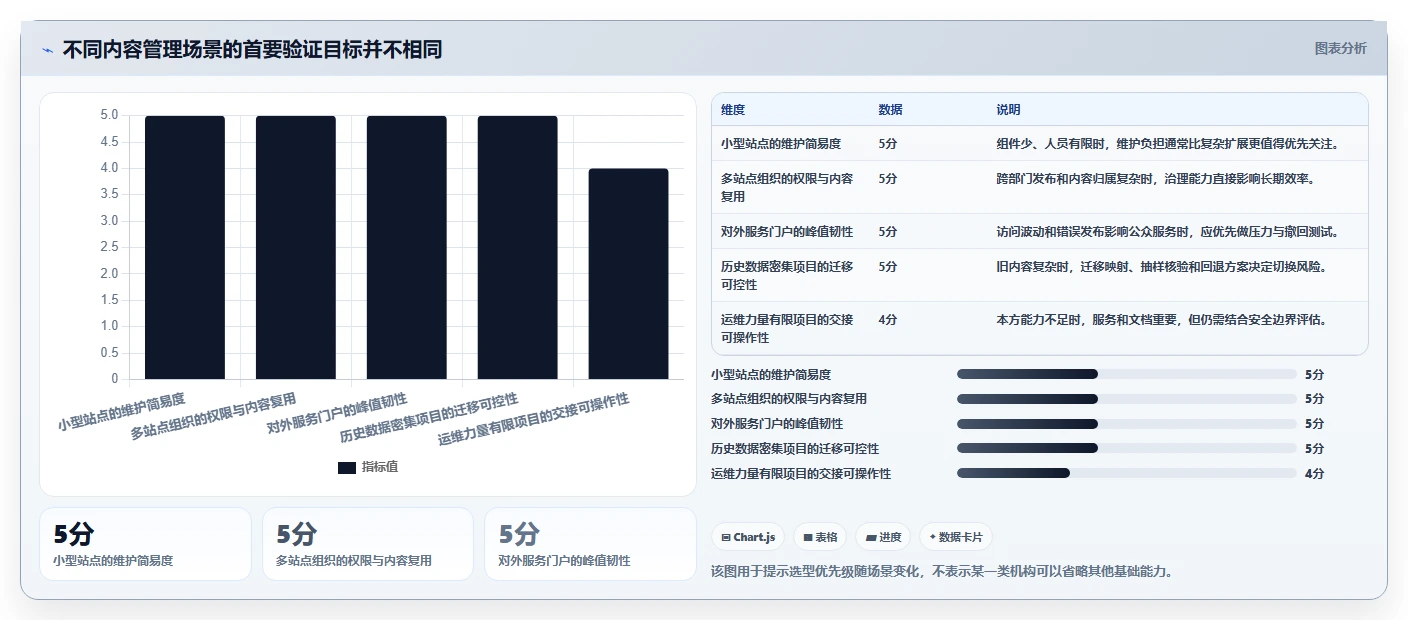The width and height of the screenshot is (1408, 620).
Task: Click description starting 访问波动和错误发布
Action: [1167, 231]
